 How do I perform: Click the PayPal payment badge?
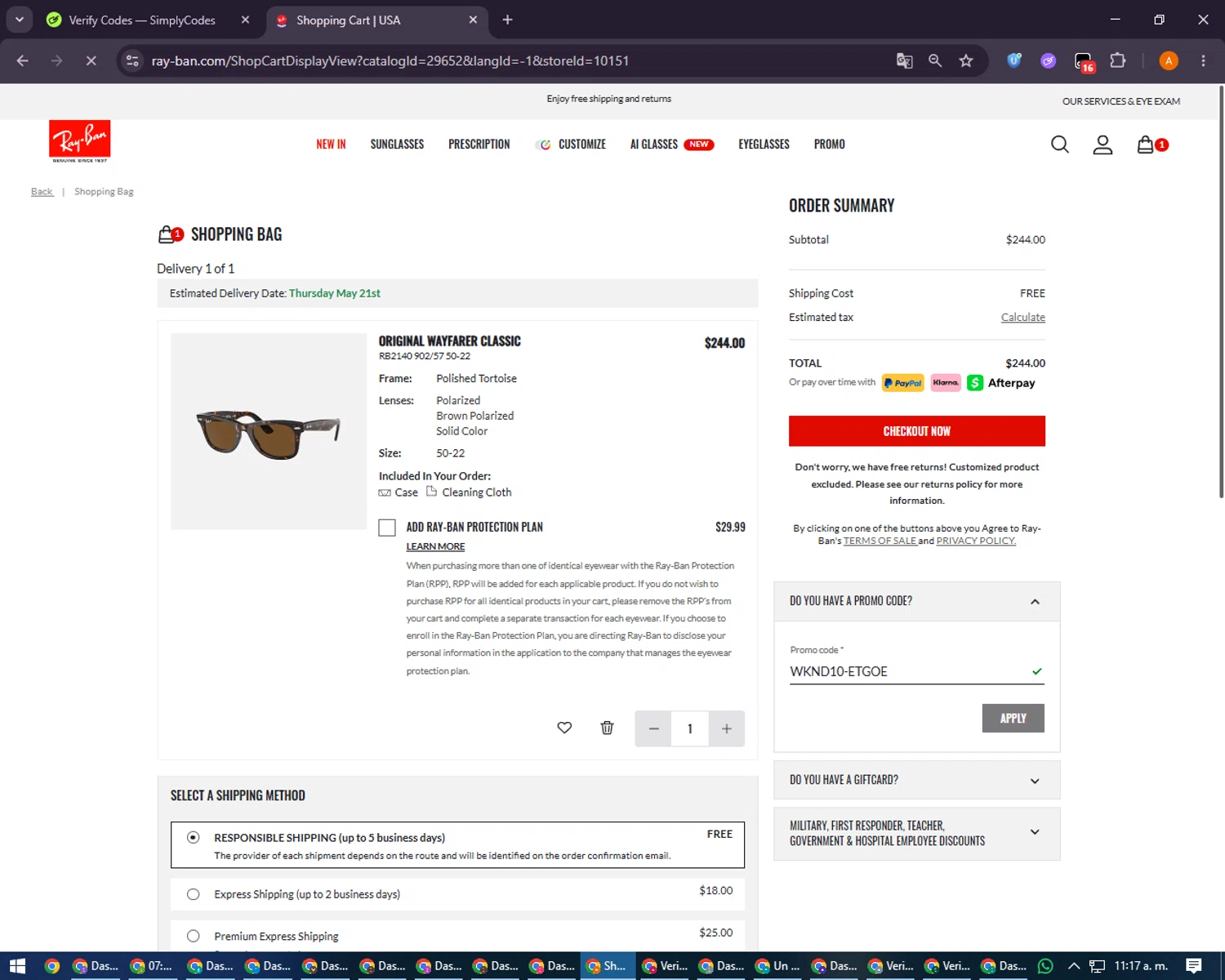pyautogui.click(x=902, y=383)
